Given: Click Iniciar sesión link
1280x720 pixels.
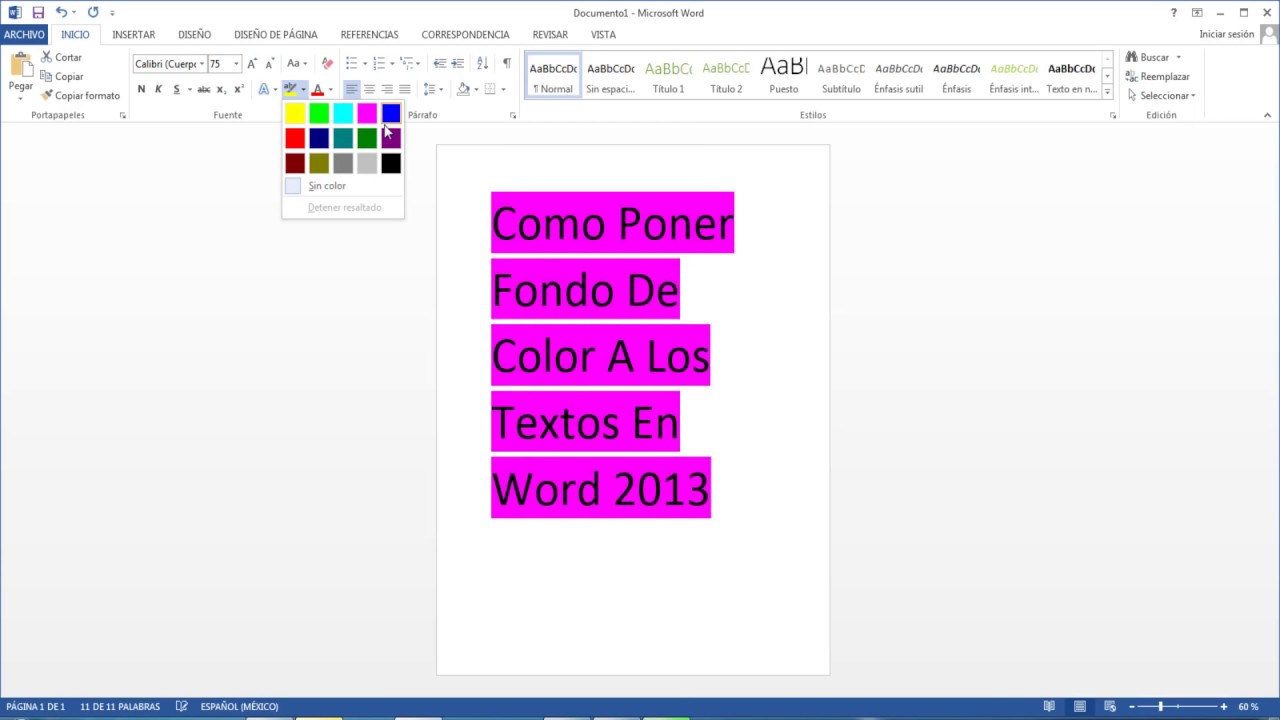Looking at the screenshot, I should point(1227,34).
